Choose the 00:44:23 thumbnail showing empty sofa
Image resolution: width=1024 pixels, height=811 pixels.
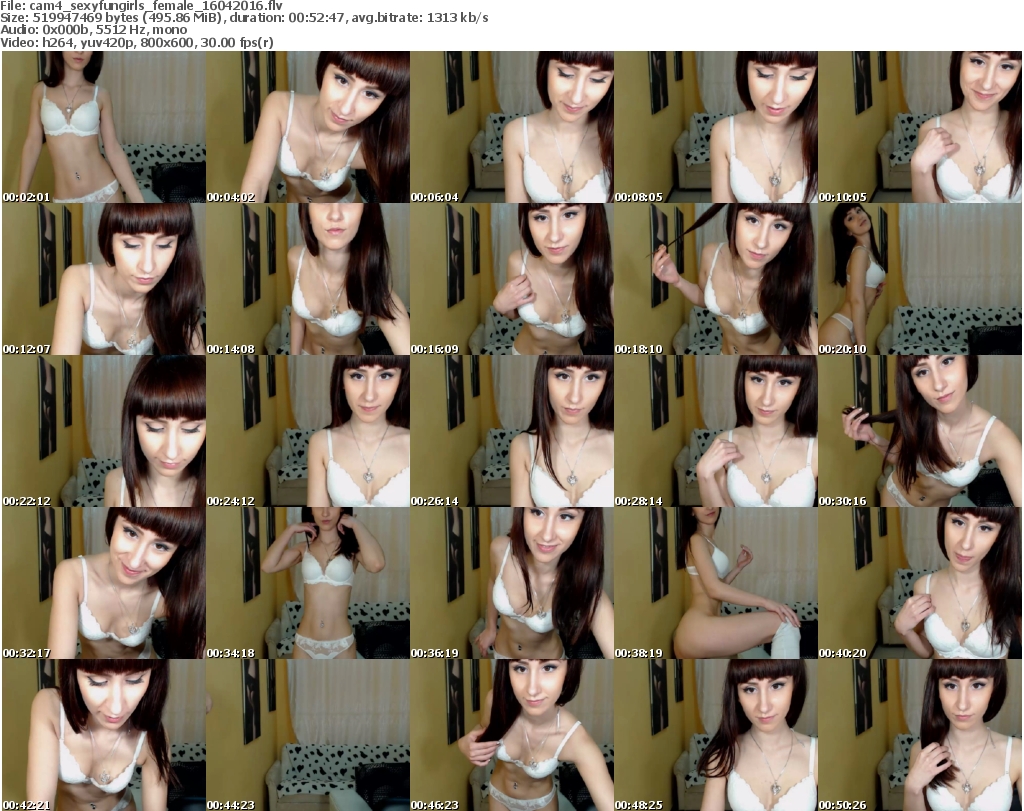(308, 735)
